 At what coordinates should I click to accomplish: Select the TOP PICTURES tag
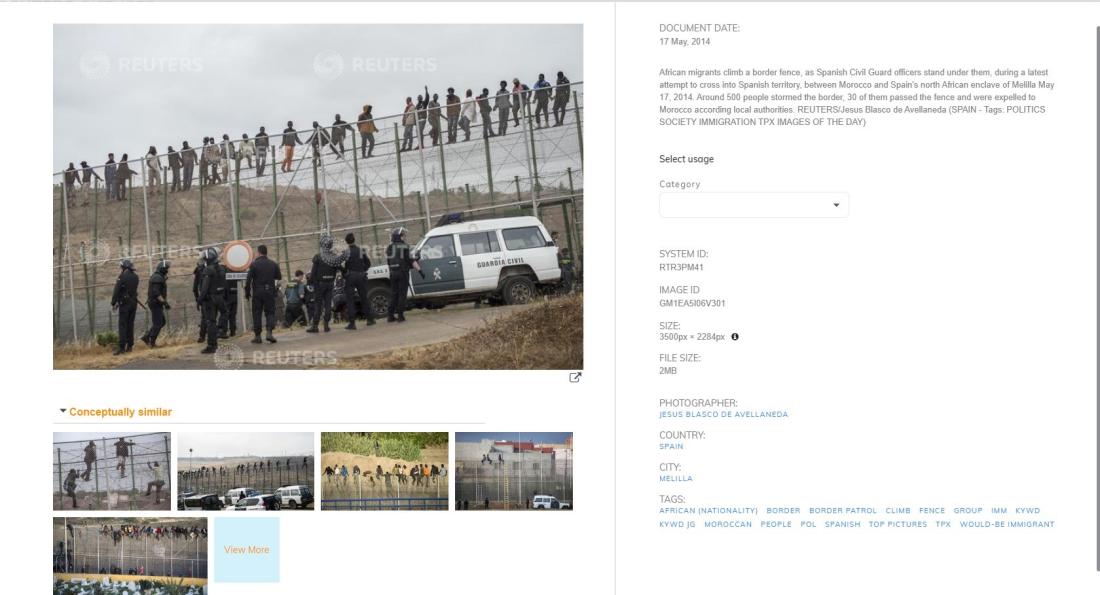[x=897, y=524]
